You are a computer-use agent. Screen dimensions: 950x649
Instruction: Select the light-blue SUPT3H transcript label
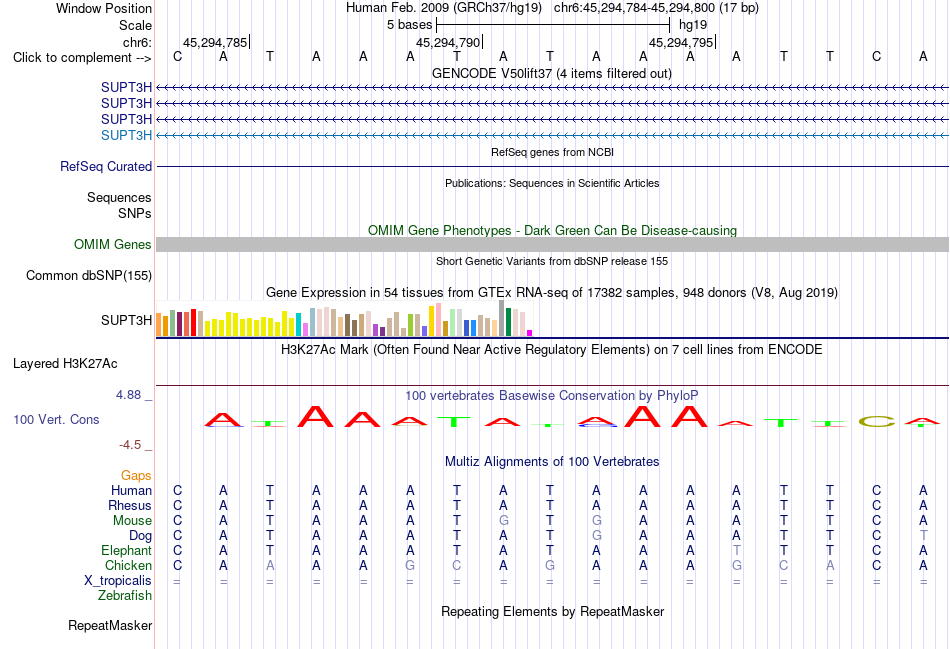coord(126,135)
